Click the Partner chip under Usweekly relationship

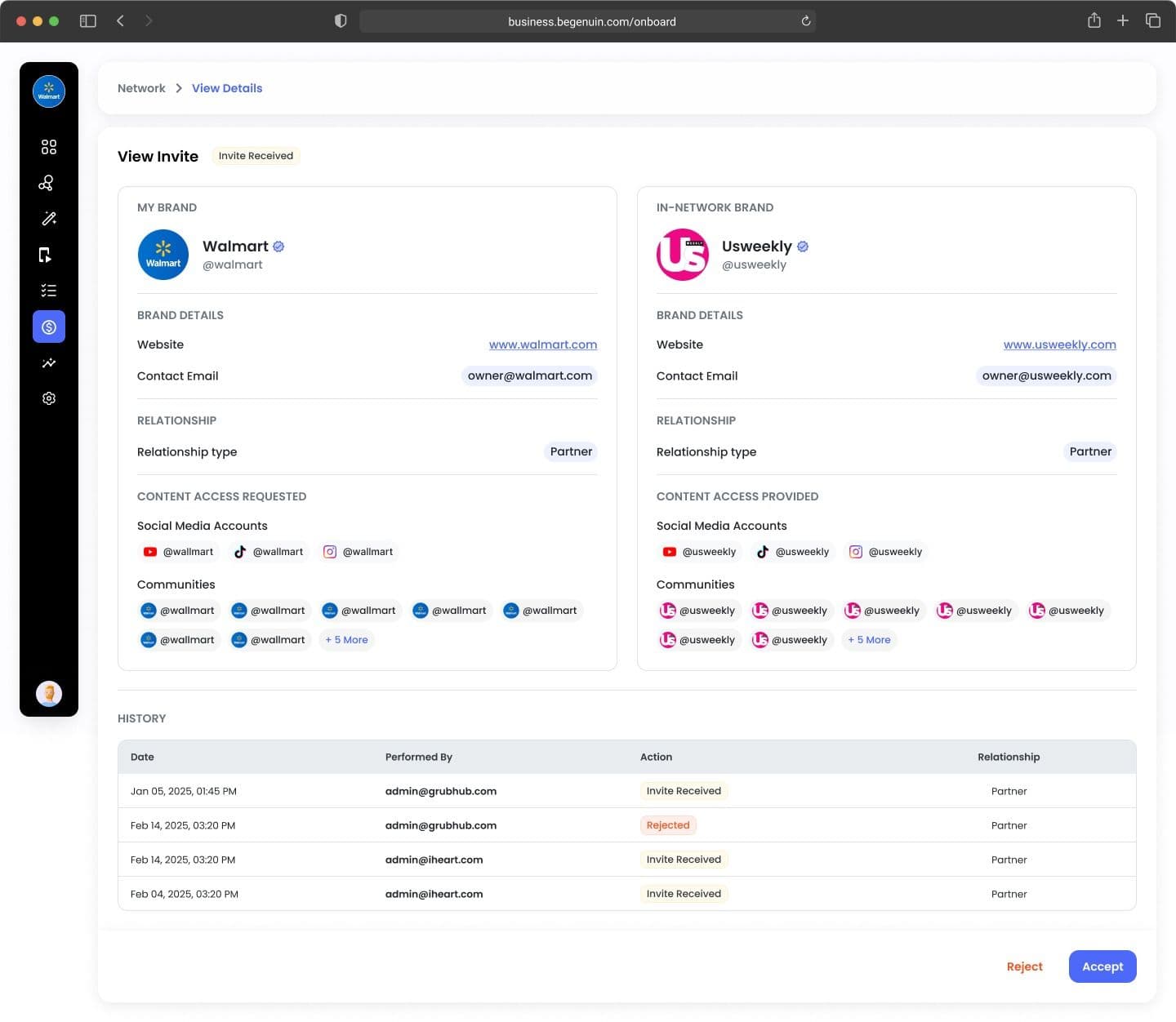click(x=1090, y=452)
